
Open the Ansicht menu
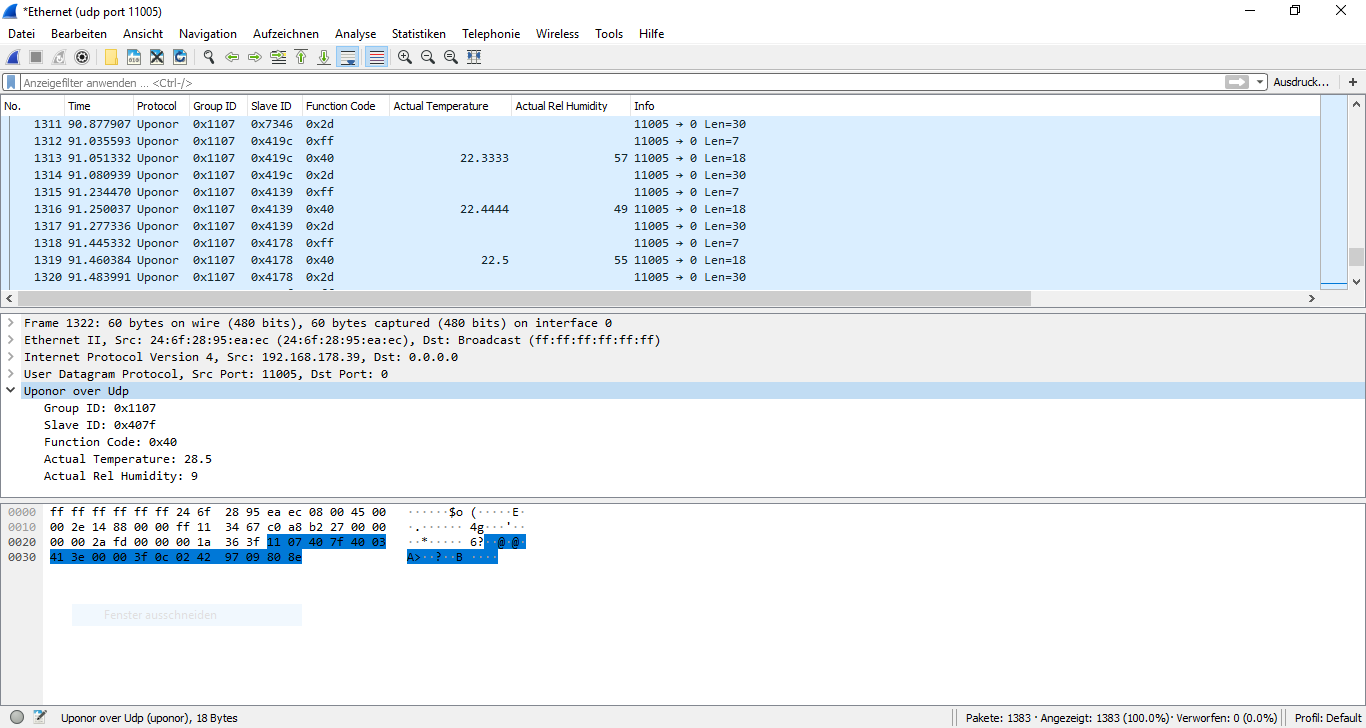(143, 34)
